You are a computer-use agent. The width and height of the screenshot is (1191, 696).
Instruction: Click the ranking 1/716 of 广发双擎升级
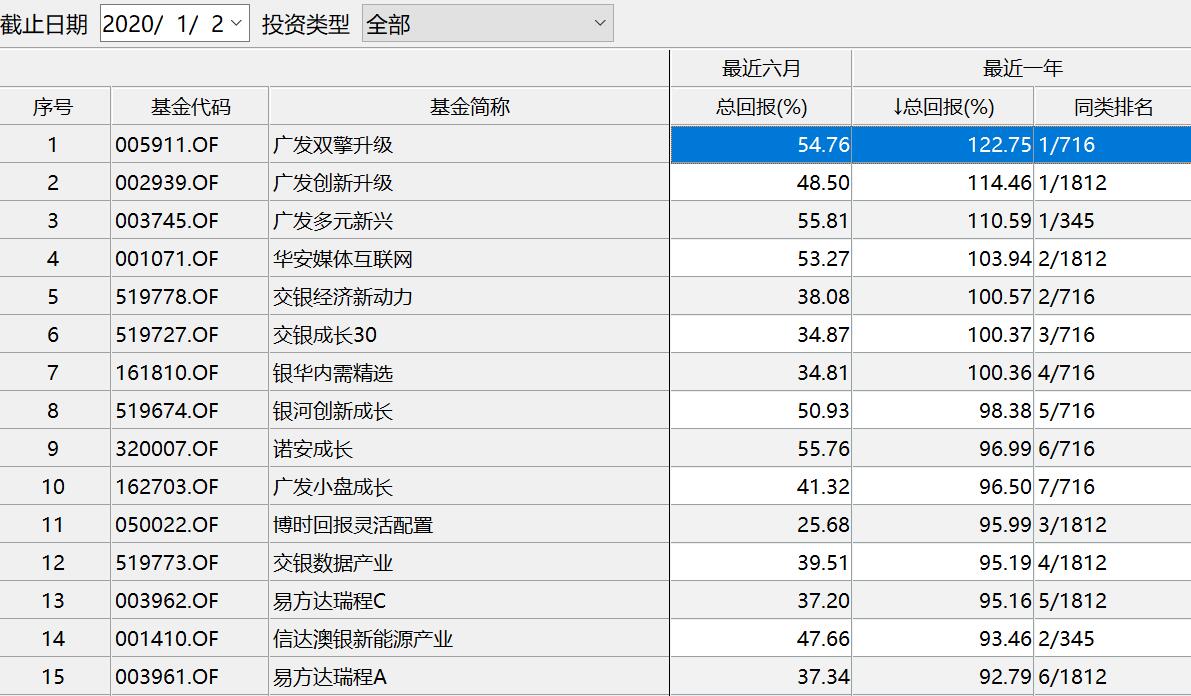(1065, 145)
